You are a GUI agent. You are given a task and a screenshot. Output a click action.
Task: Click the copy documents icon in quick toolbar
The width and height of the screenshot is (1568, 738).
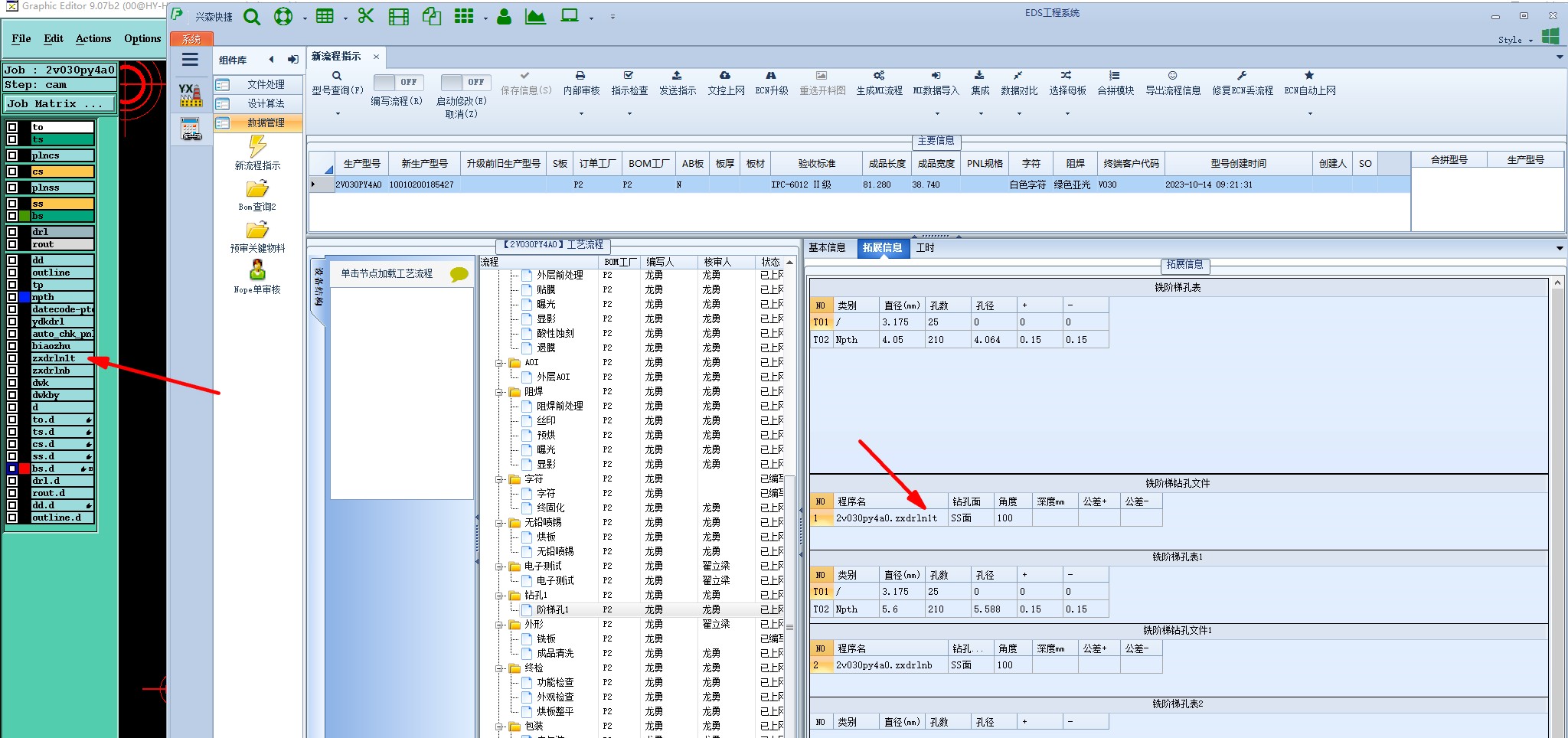432,16
